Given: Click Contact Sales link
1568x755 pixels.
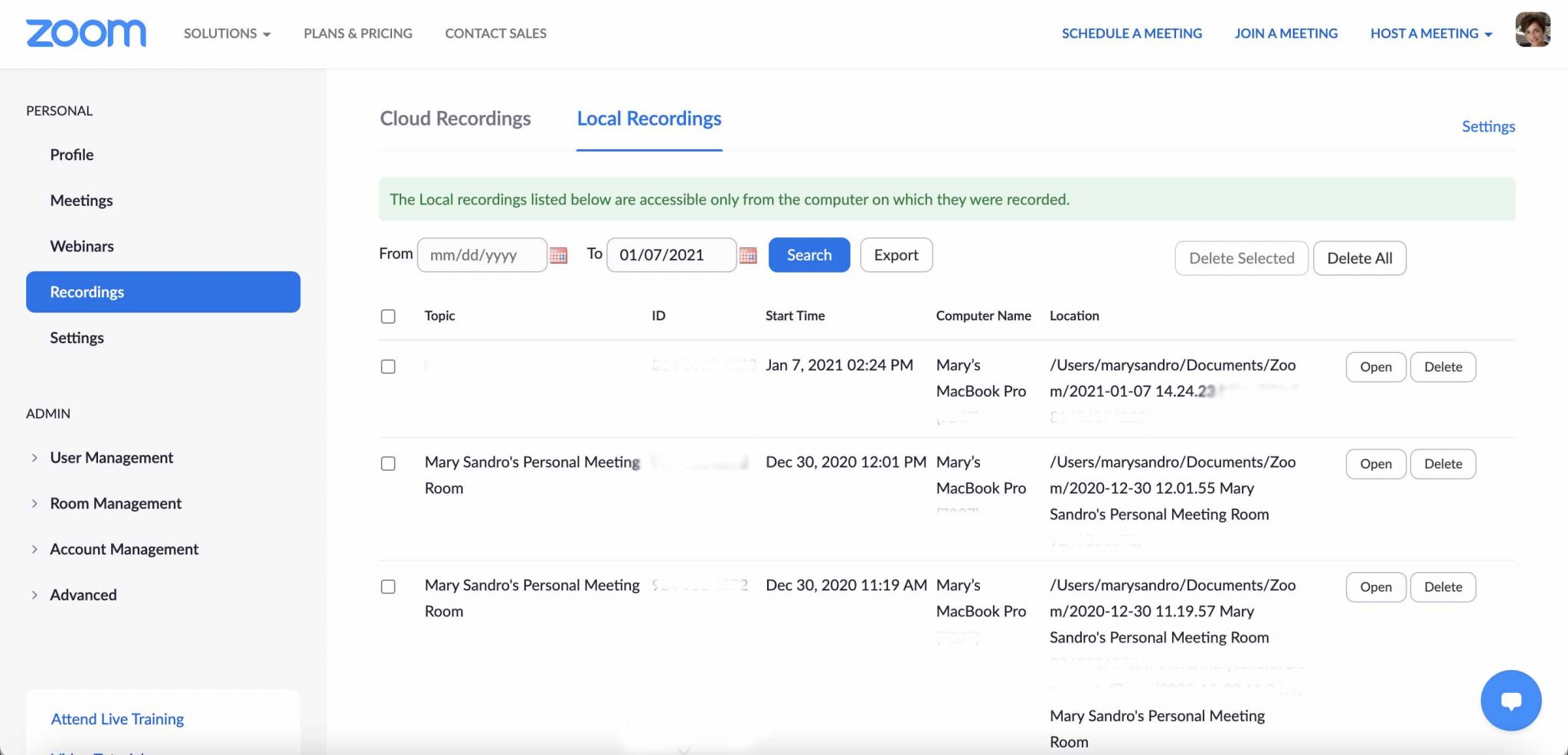Looking at the screenshot, I should [x=495, y=34].
